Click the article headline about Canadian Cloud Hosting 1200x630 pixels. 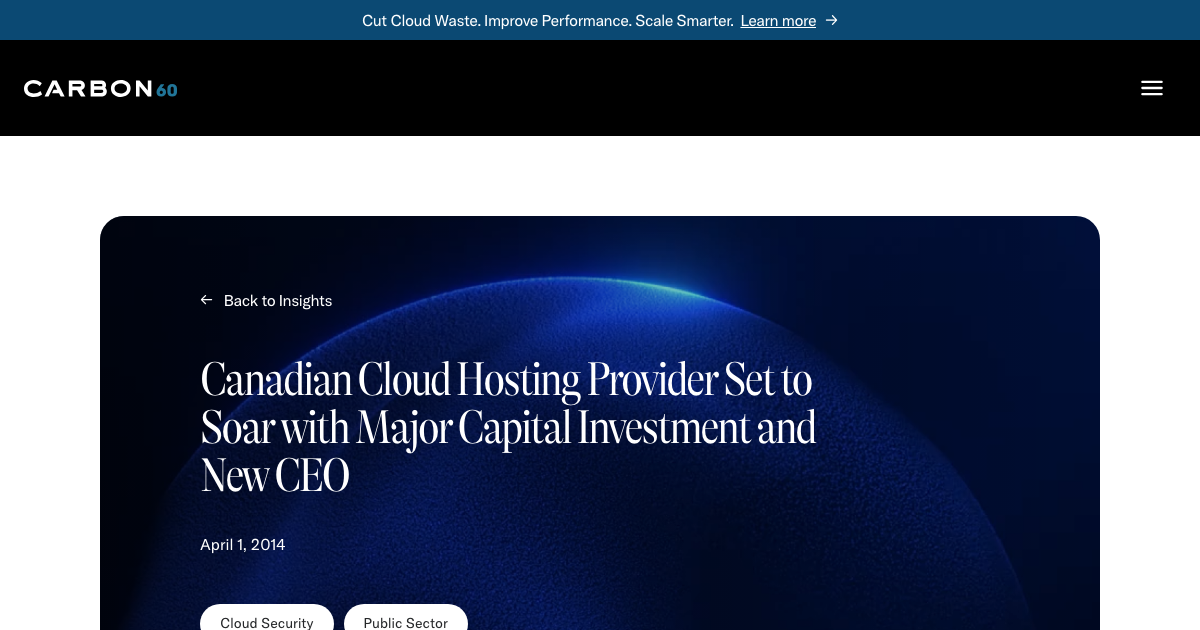[508, 427]
